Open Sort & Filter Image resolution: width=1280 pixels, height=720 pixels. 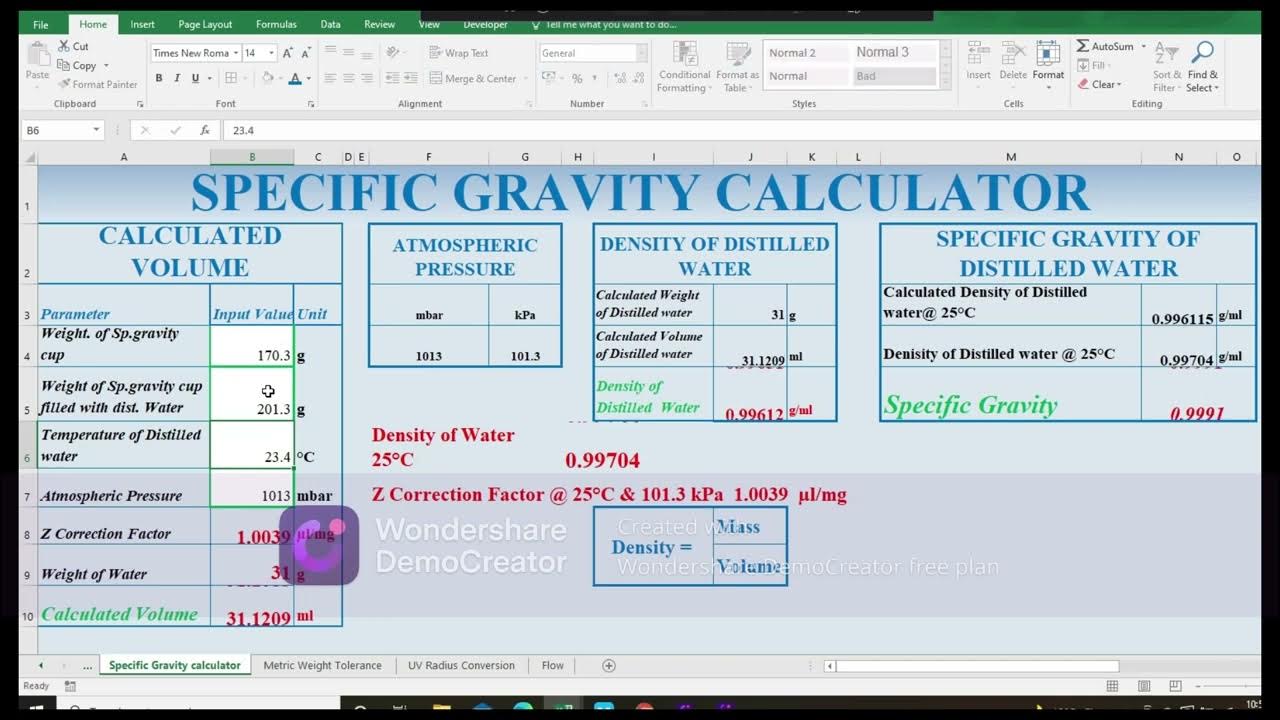point(1167,67)
